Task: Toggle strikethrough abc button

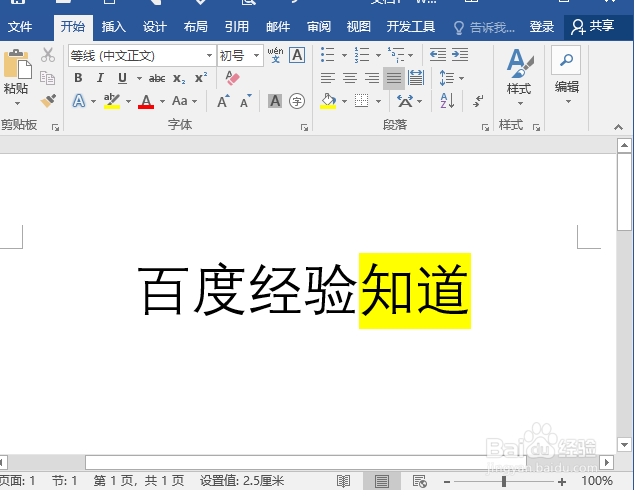Action: tap(157, 78)
